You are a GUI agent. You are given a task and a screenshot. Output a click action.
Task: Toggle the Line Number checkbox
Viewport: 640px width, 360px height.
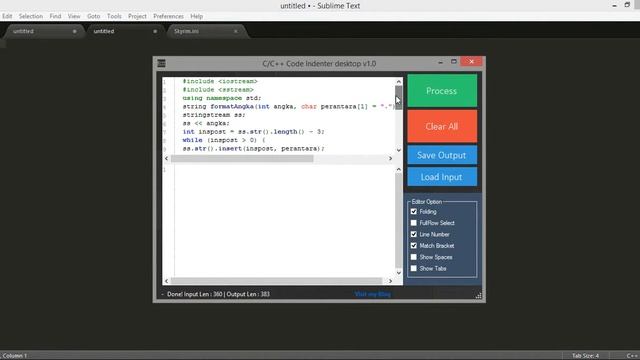413,234
